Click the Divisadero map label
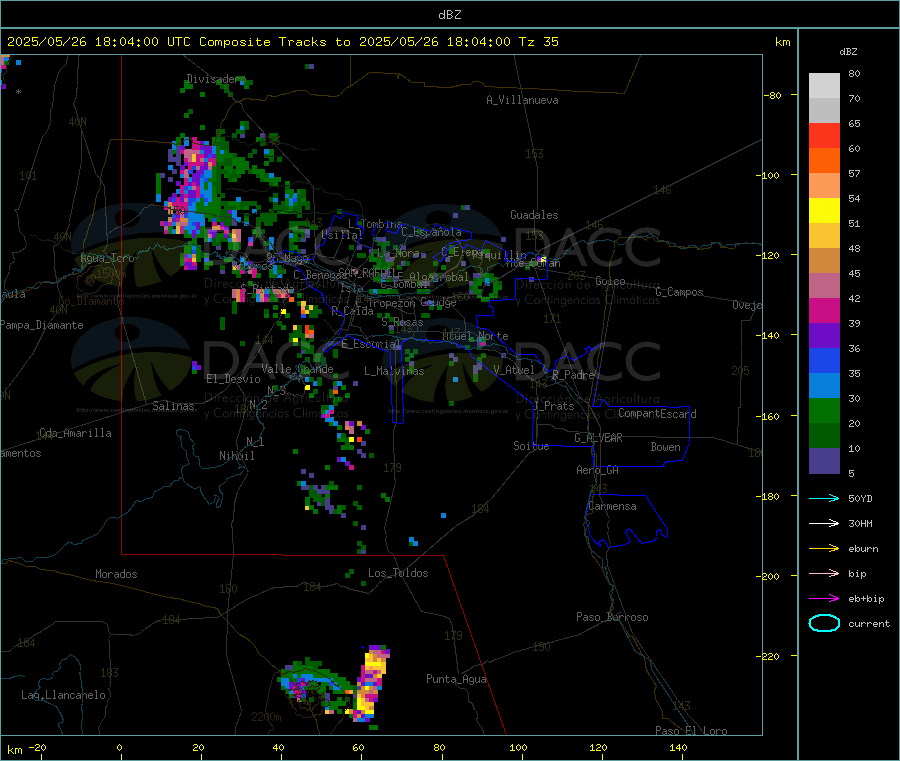The image size is (900, 761). [x=216, y=79]
